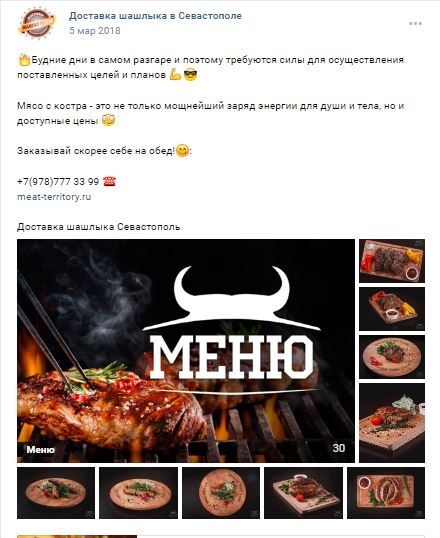This screenshot has height=538, width=440.
Task: Click the Меню album caption label
Action: click(x=40, y=449)
